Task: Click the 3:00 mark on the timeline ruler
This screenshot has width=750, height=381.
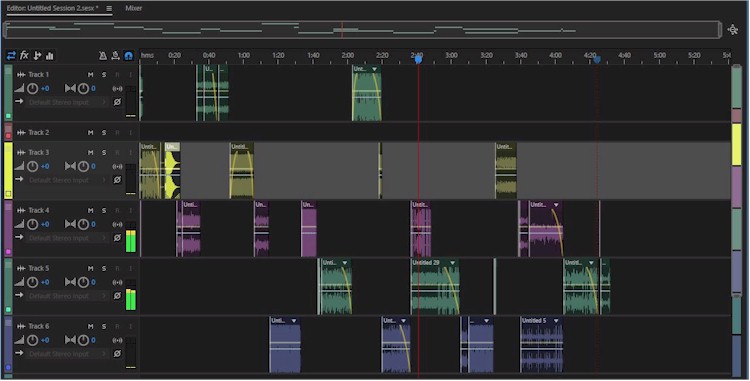Action: [x=452, y=55]
